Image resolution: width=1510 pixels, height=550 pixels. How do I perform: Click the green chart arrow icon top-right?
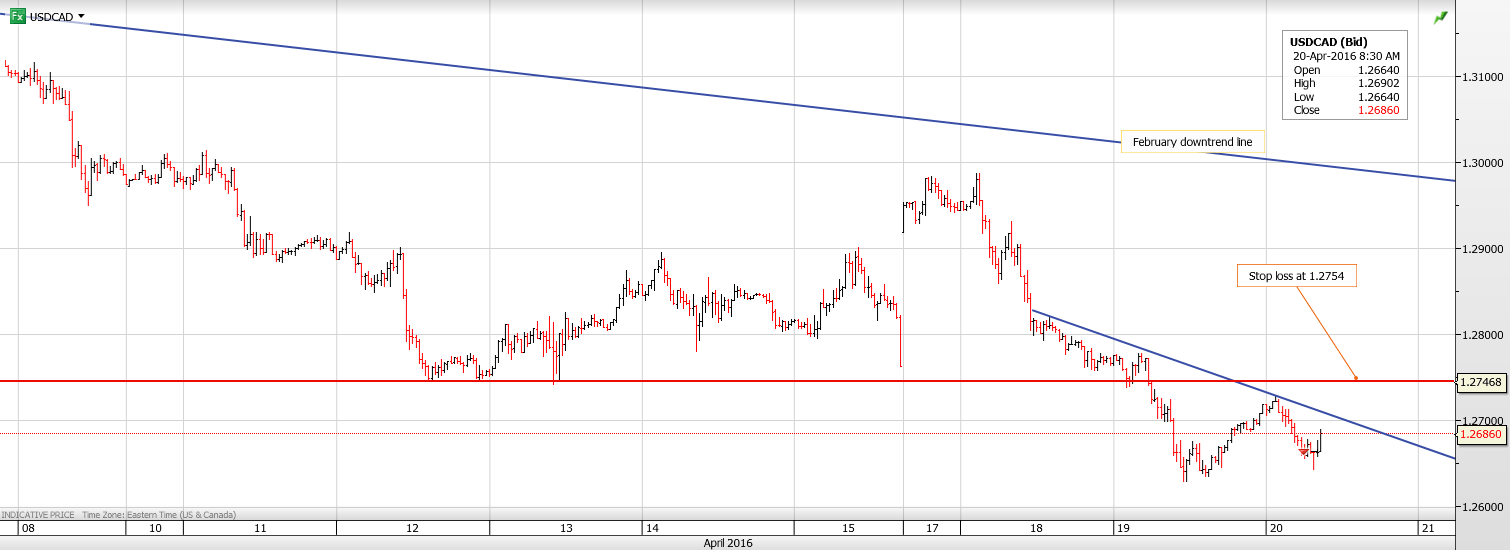(x=1440, y=17)
